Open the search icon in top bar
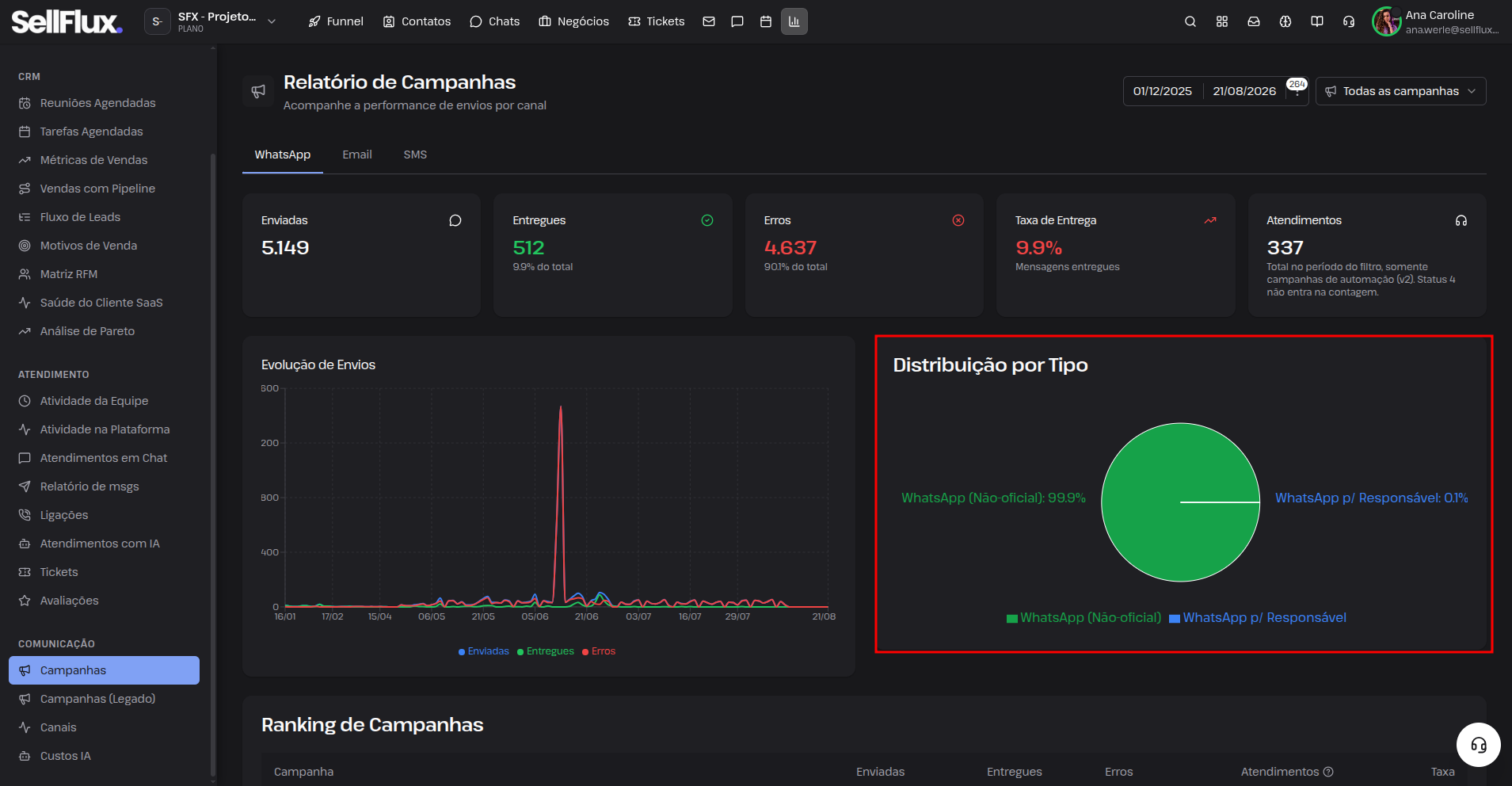Viewport: 1512px width, 786px height. (1190, 21)
